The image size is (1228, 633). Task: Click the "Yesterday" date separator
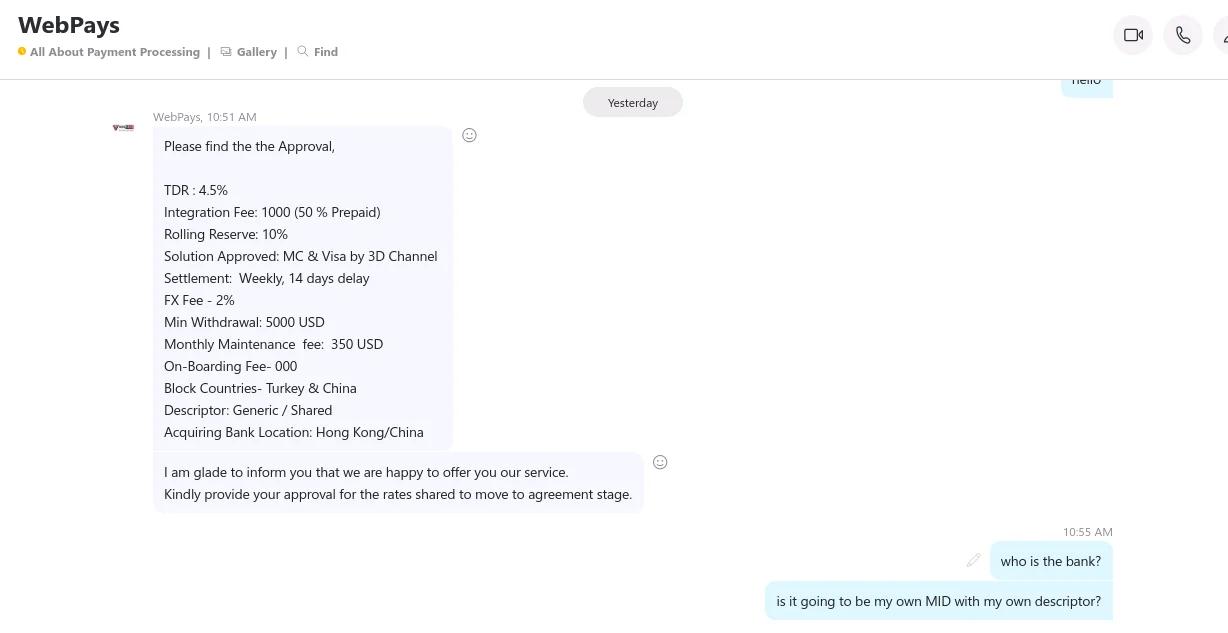(633, 103)
